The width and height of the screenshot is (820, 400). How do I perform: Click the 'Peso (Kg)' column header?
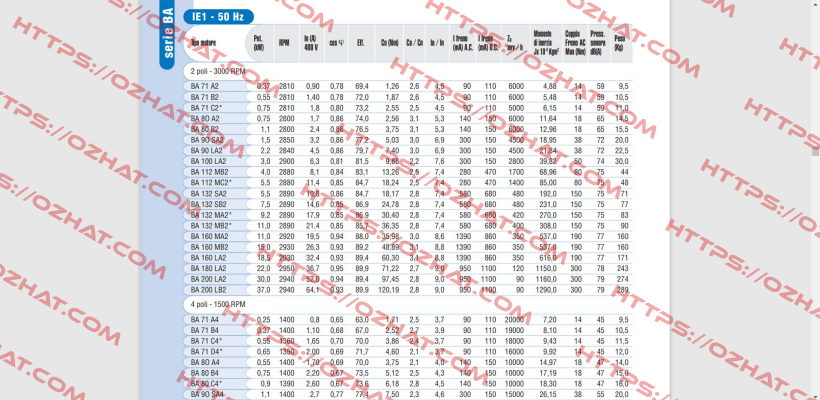coord(619,43)
